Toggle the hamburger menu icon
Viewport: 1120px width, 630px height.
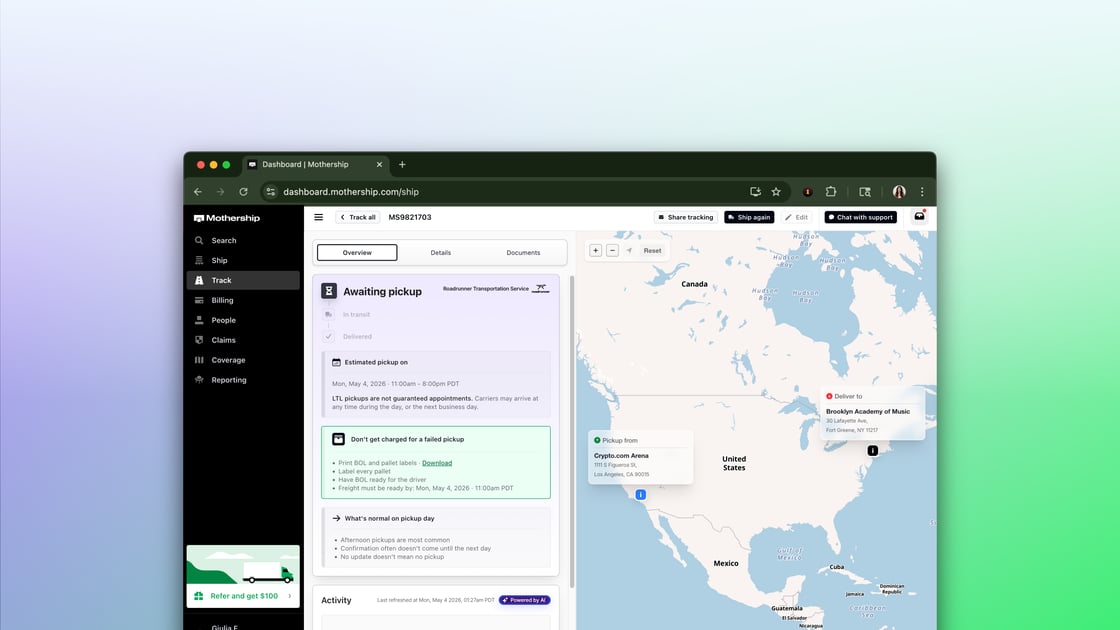pos(319,217)
